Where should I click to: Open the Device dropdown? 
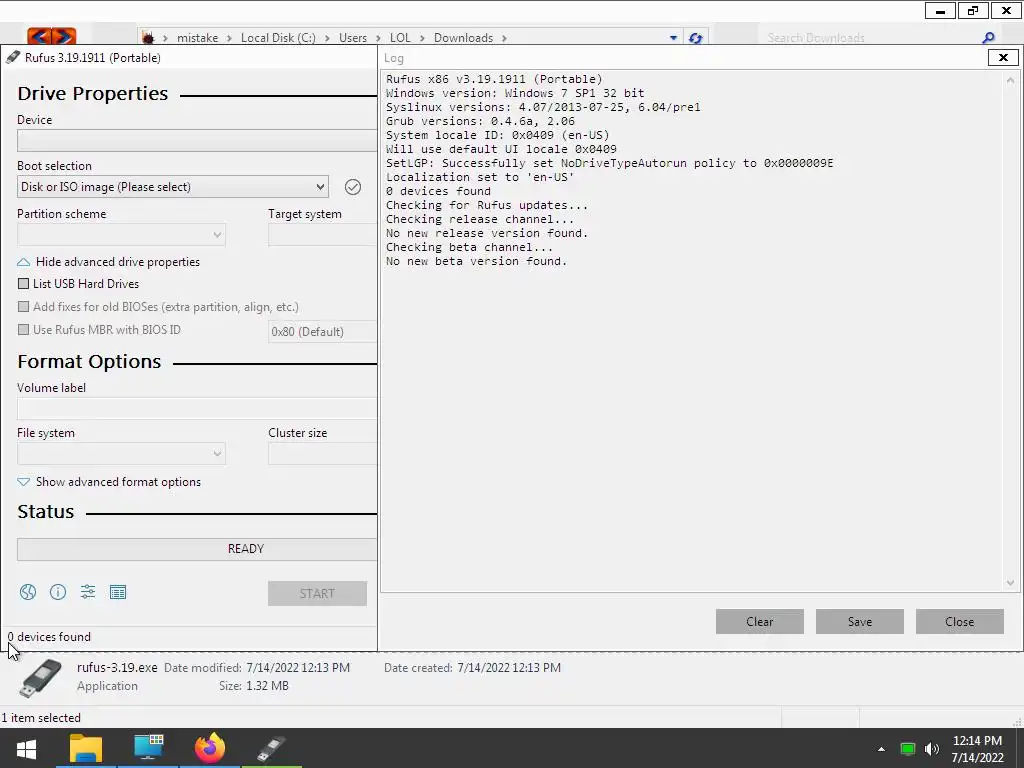pos(197,140)
